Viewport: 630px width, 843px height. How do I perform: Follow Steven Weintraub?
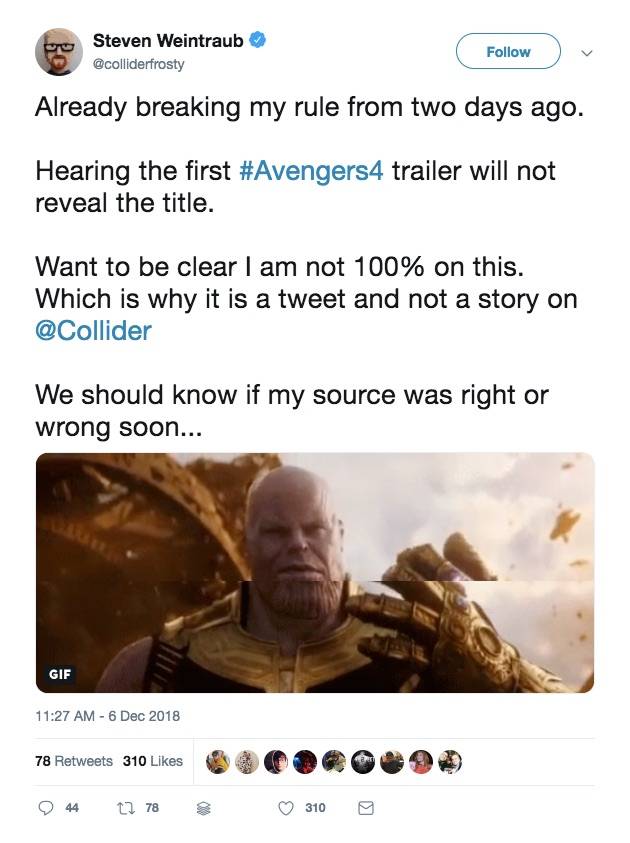pyautogui.click(x=508, y=52)
